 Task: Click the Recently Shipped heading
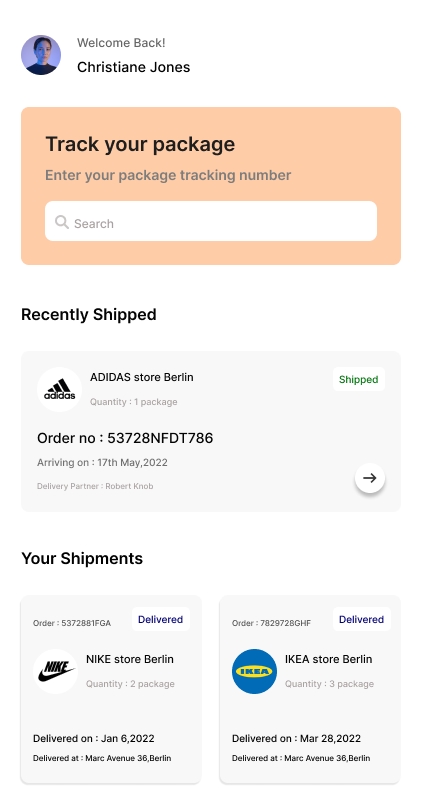pyautogui.click(x=89, y=315)
